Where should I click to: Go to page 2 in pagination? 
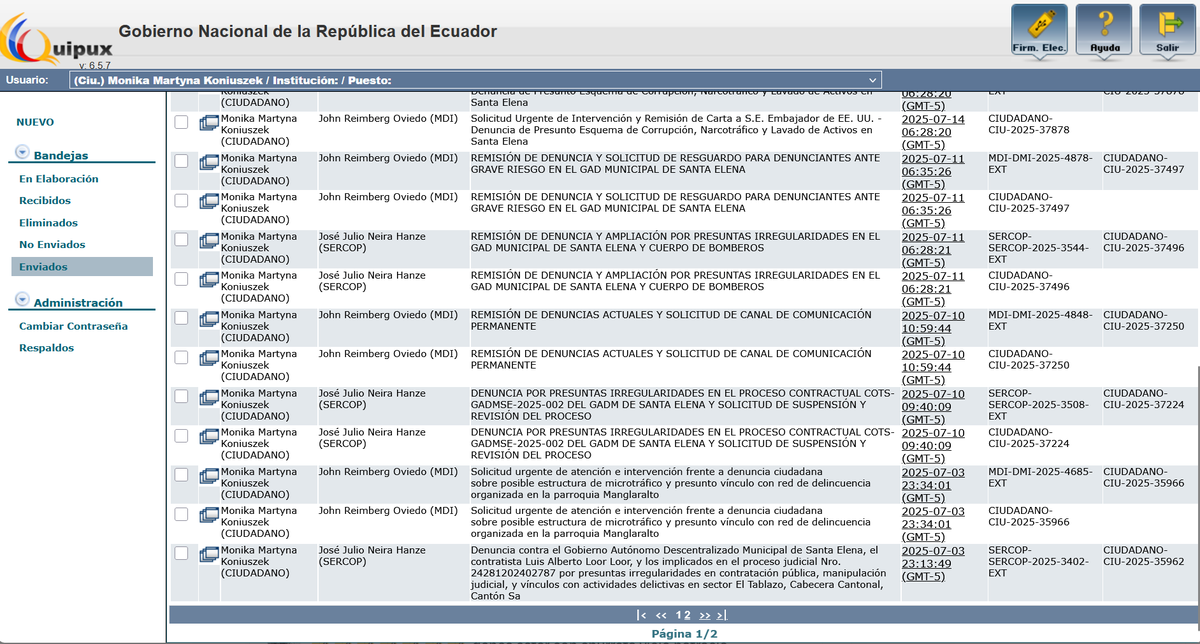point(687,615)
